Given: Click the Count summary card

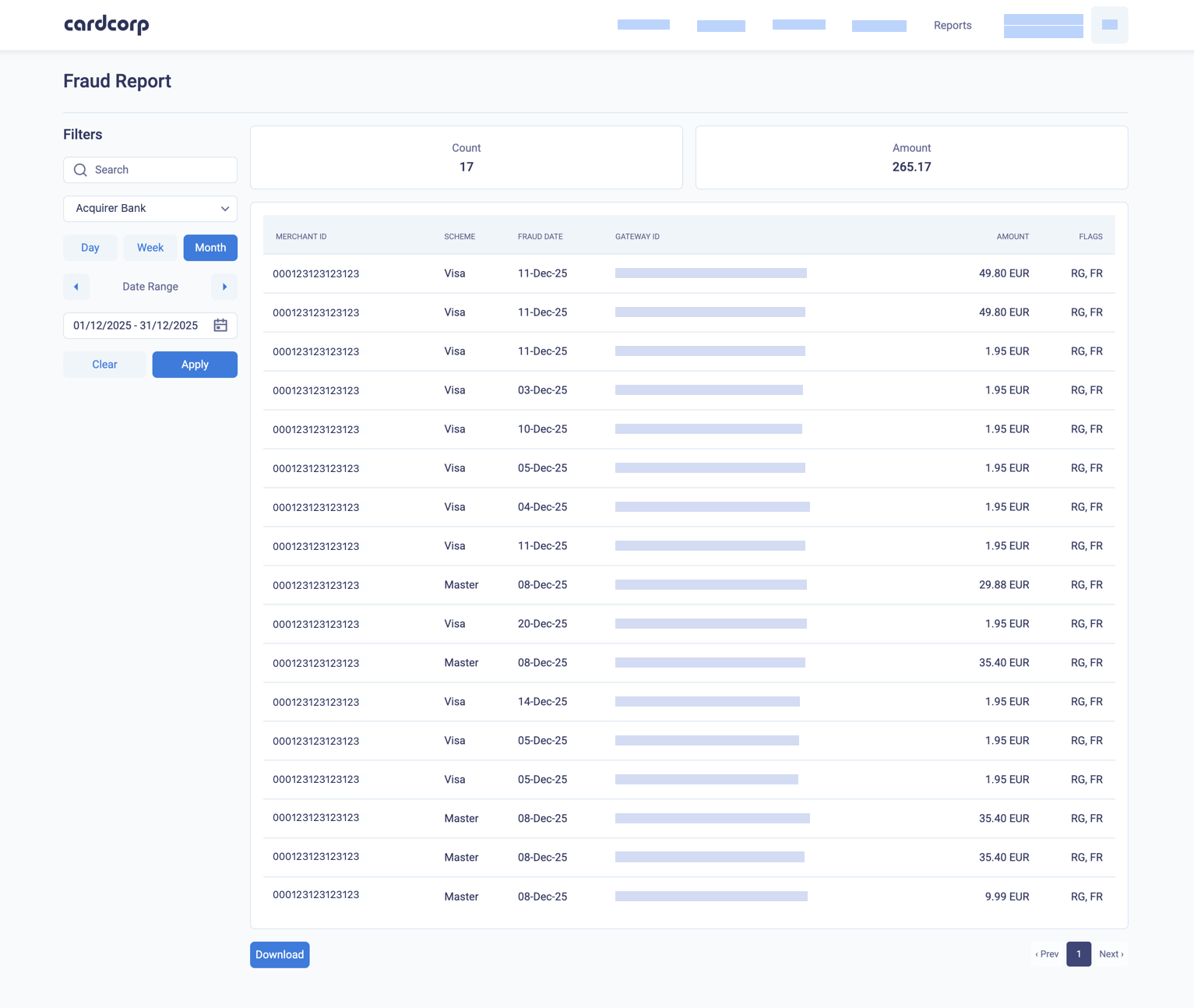Looking at the screenshot, I should pyautogui.click(x=466, y=157).
